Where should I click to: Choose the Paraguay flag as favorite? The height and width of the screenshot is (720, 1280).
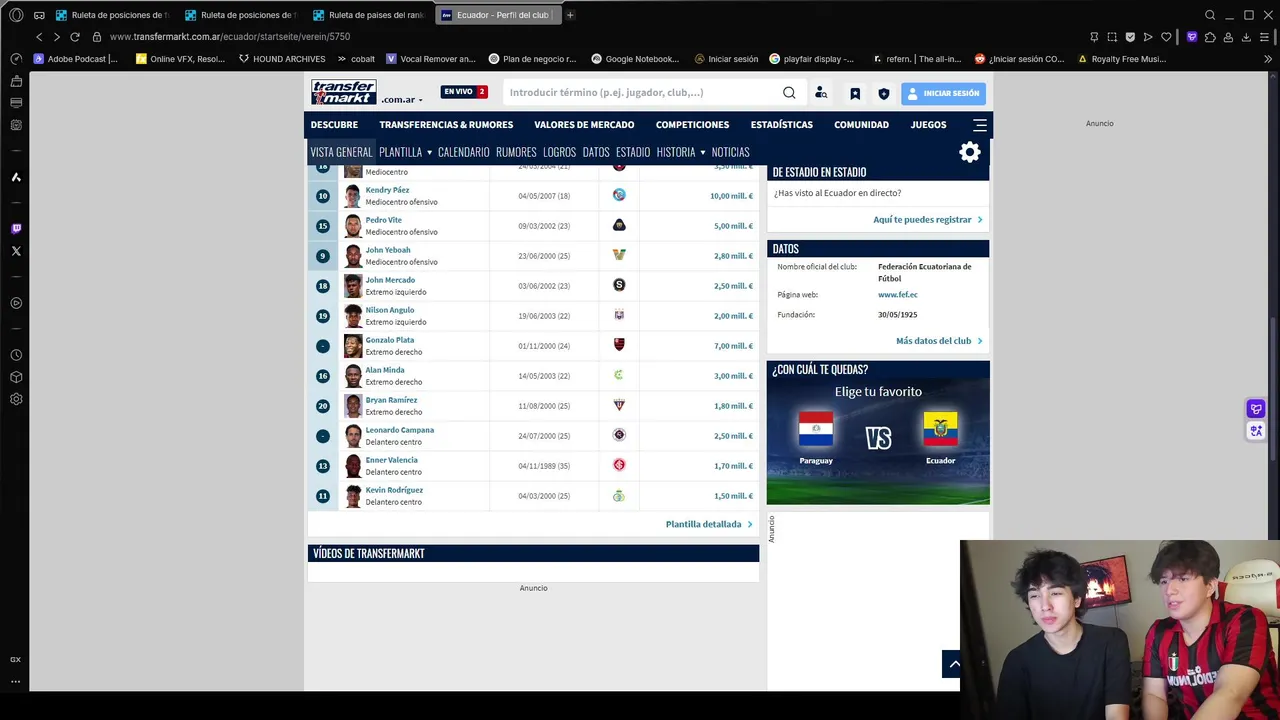(816, 429)
